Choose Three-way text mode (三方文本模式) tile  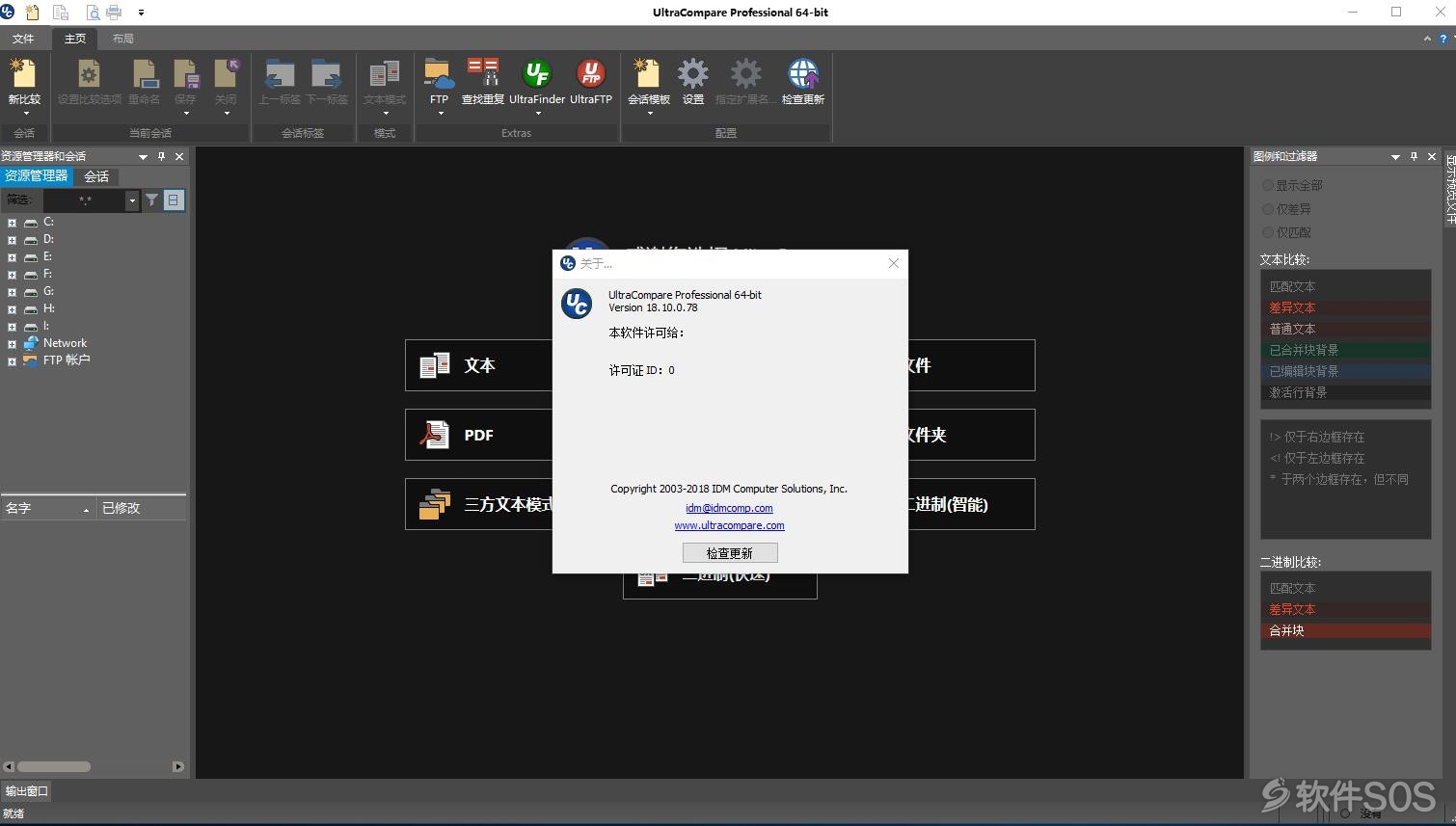click(x=479, y=504)
